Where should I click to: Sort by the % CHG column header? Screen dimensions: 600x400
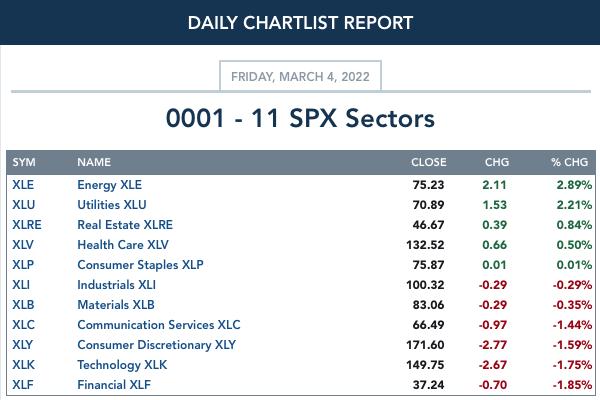click(x=569, y=162)
